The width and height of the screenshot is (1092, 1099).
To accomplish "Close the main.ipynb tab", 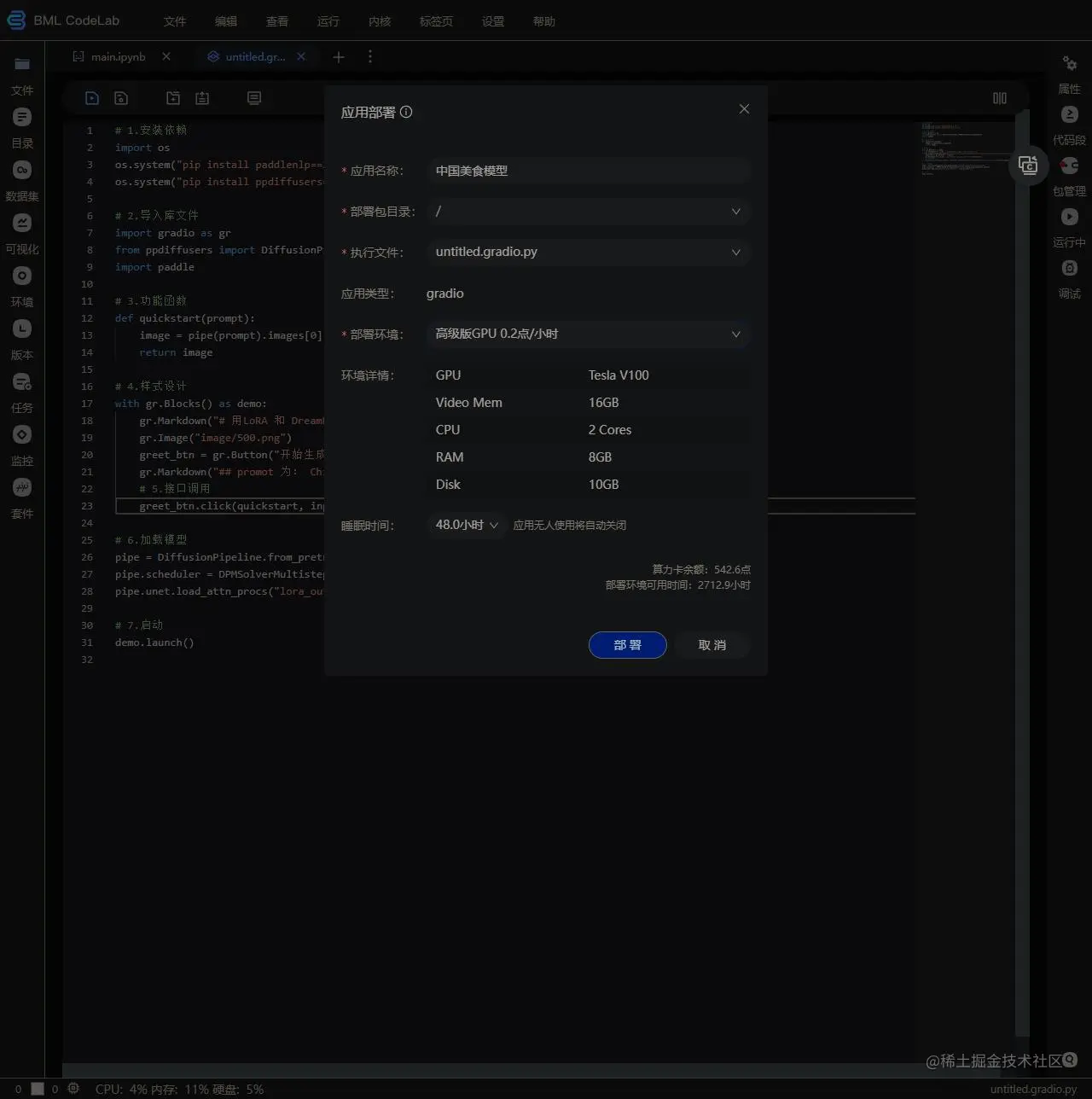I will tap(166, 56).
